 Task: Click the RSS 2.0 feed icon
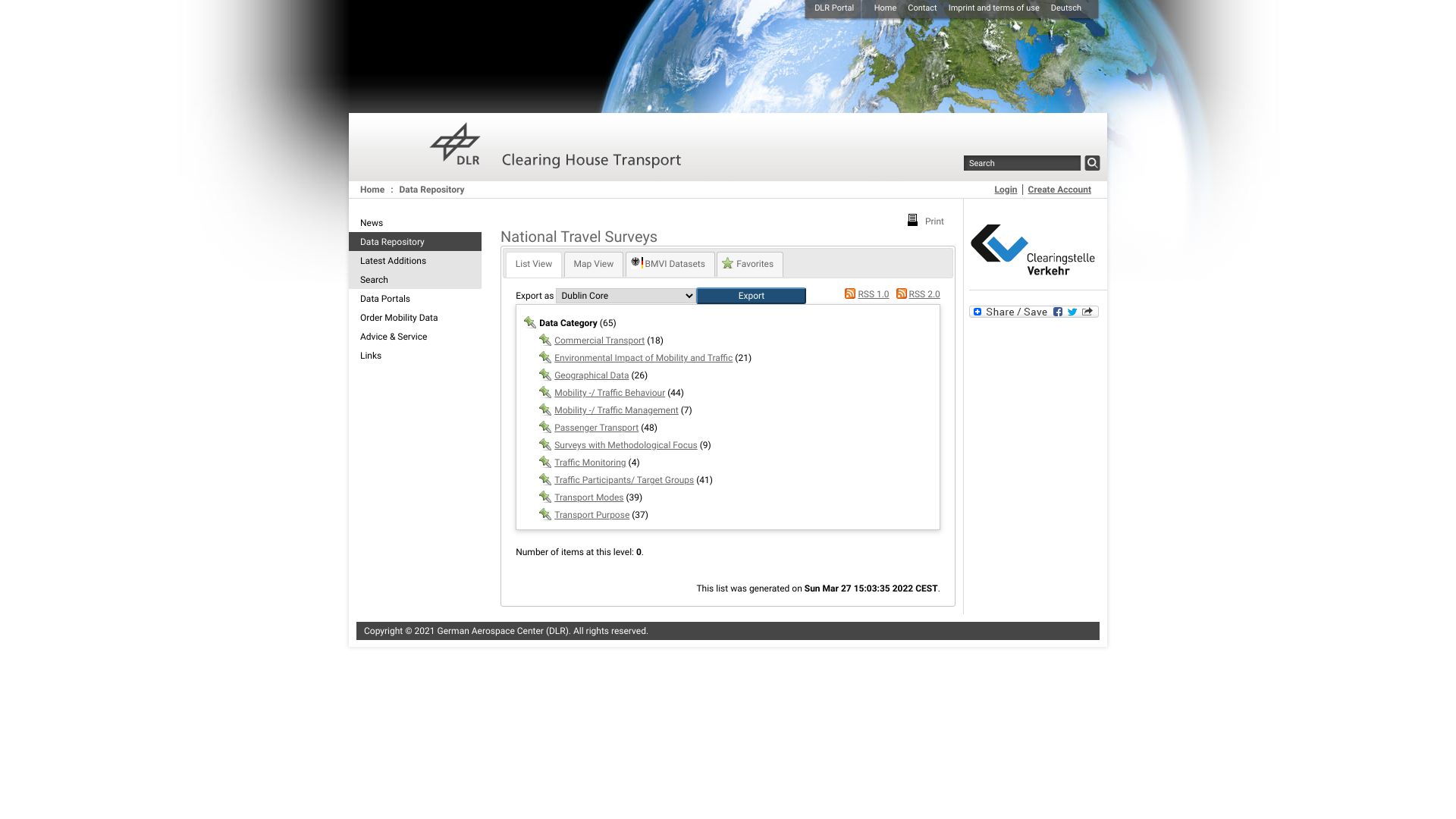click(901, 293)
